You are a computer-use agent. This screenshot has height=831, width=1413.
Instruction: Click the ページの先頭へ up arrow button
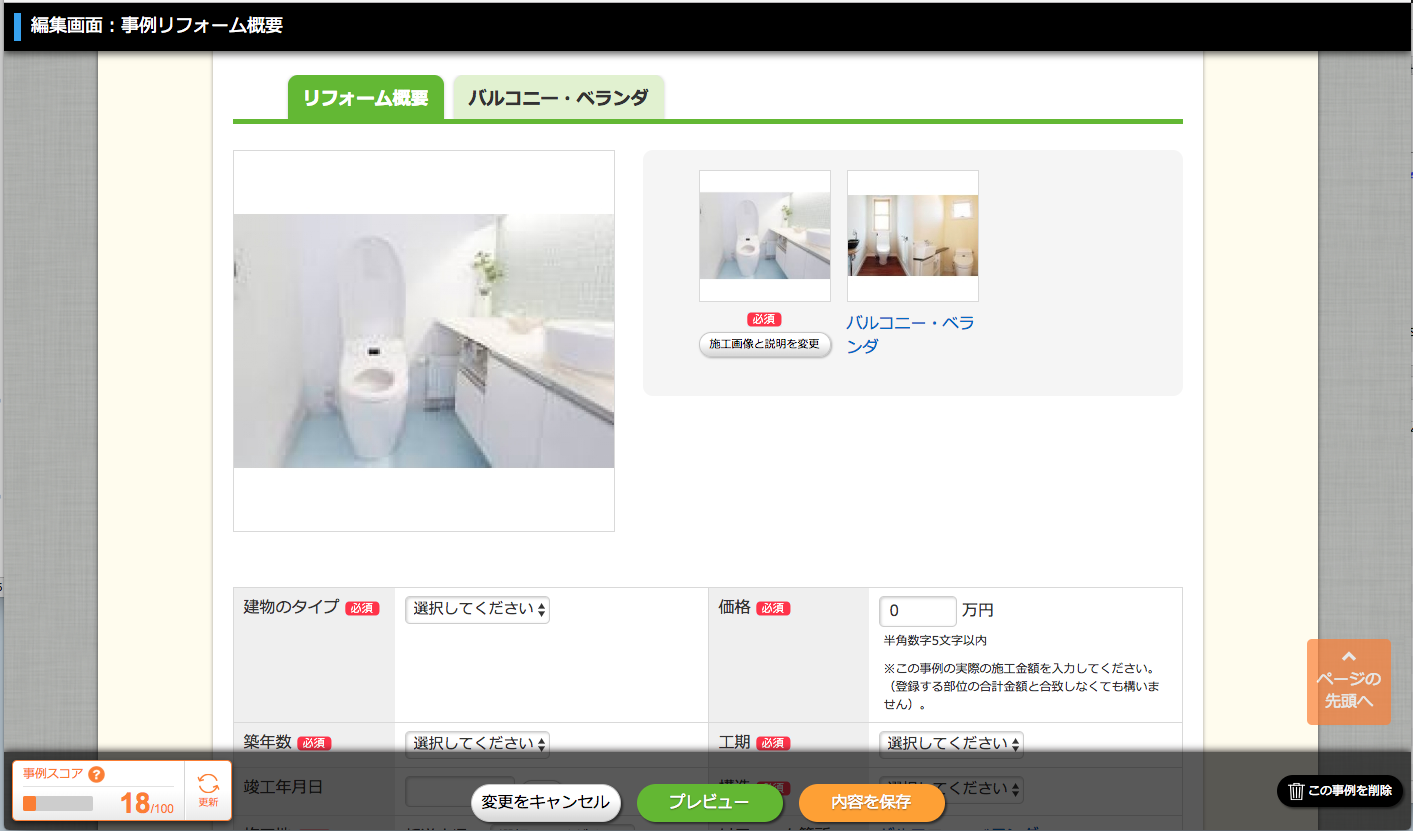pyautogui.click(x=1348, y=681)
